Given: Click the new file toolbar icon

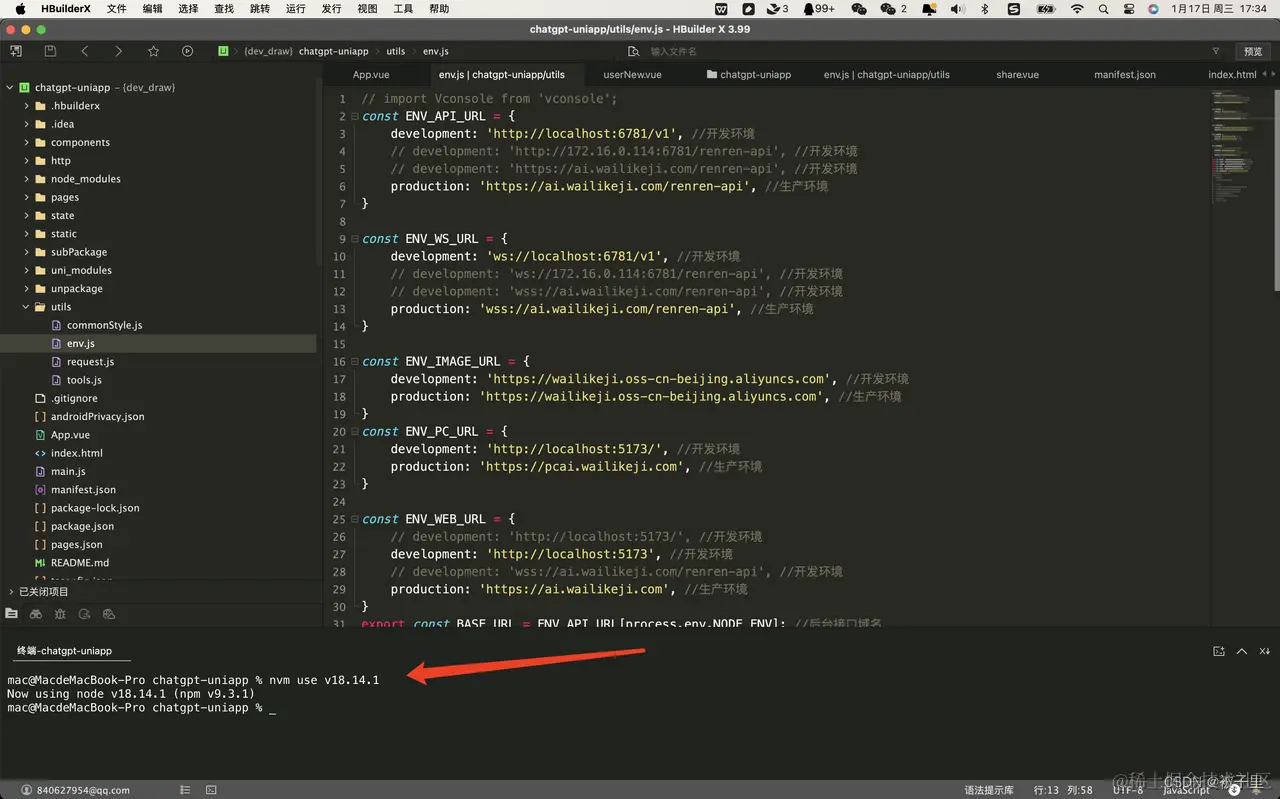Looking at the screenshot, I should click(x=17, y=51).
